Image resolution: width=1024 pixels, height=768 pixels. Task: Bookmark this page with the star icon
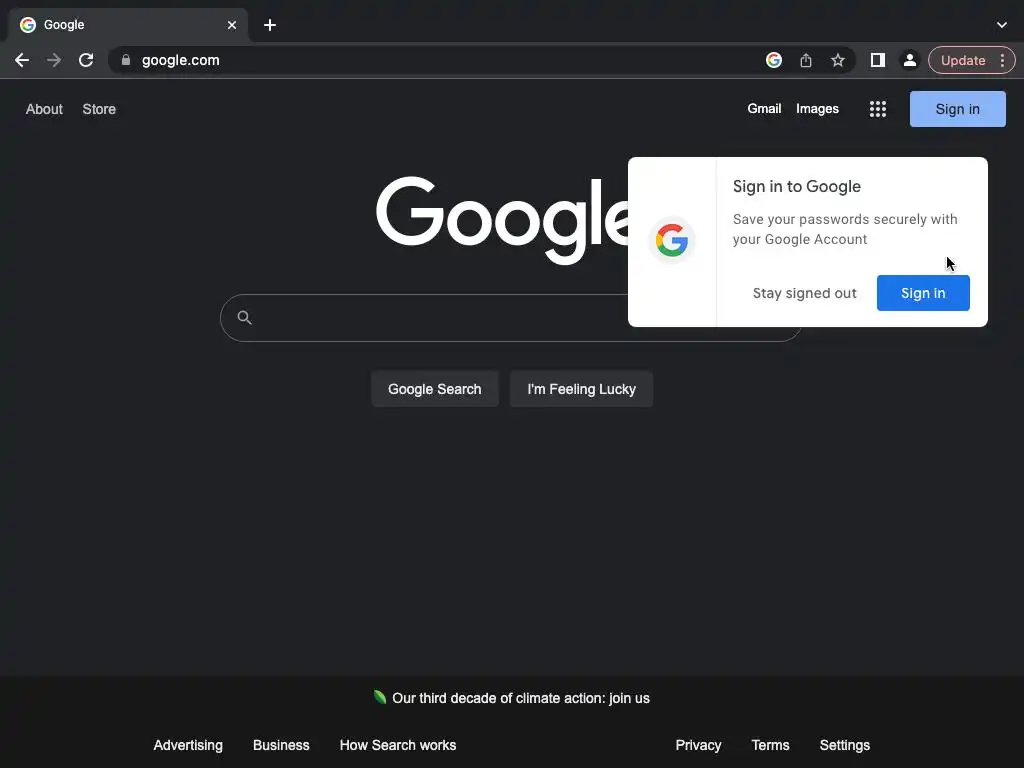[838, 60]
